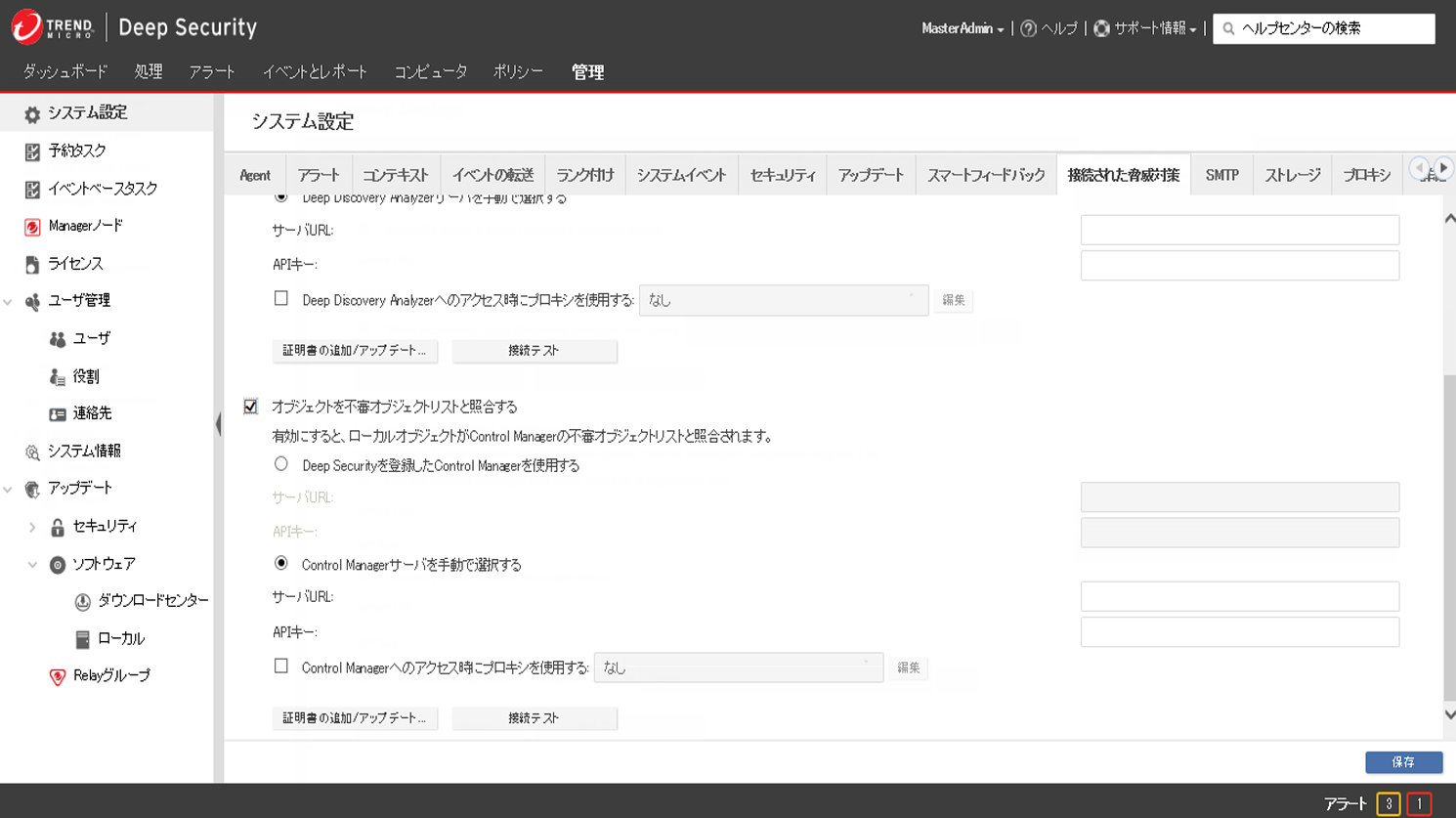
Task: Click the lower 接続テスト button
Action: pyautogui.click(x=534, y=718)
